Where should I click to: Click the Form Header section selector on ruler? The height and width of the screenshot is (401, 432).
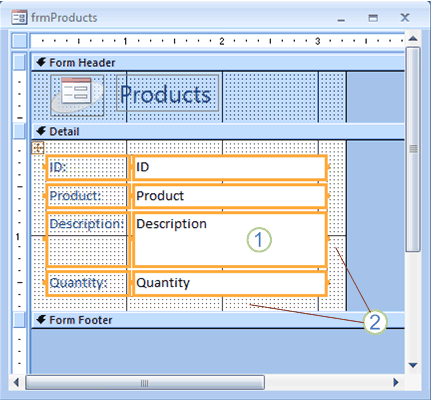[19, 62]
